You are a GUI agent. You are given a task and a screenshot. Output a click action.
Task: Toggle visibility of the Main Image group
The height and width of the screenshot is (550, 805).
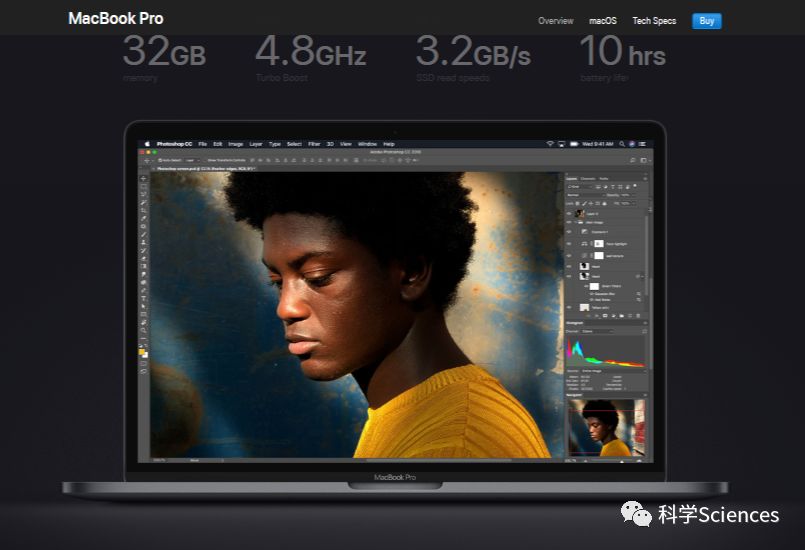tap(569, 222)
